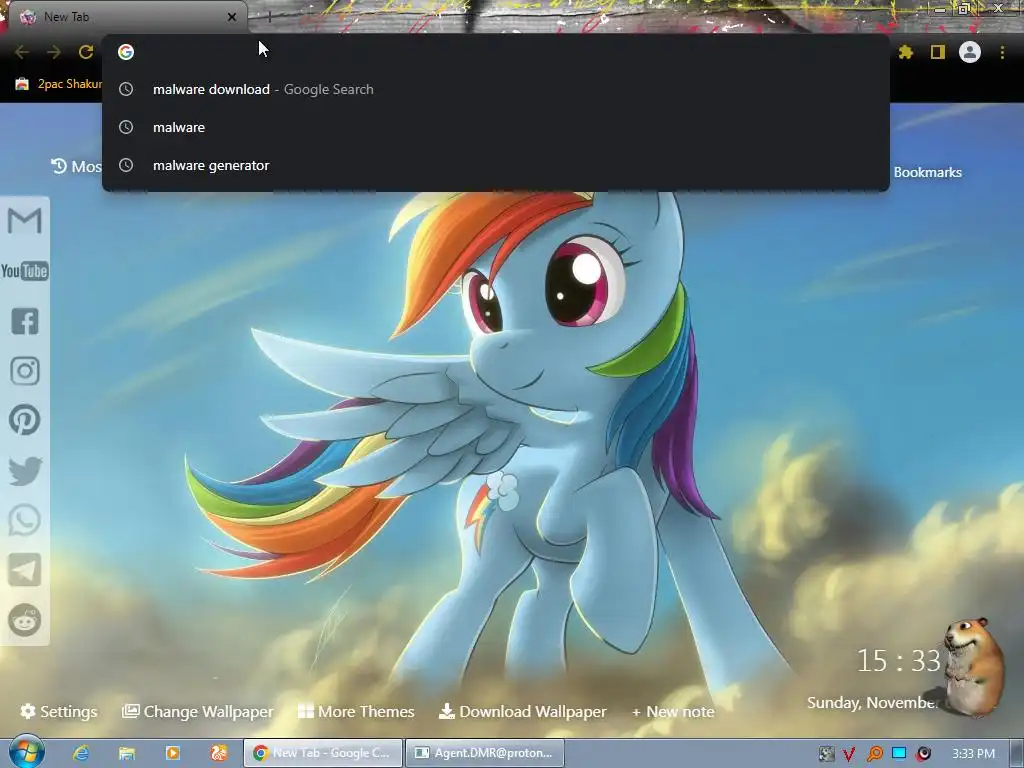This screenshot has height=768, width=1024.
Task: Open the Twitter shortcut in the sidebar
Action: pyautogui.click(x=25, y=470)
